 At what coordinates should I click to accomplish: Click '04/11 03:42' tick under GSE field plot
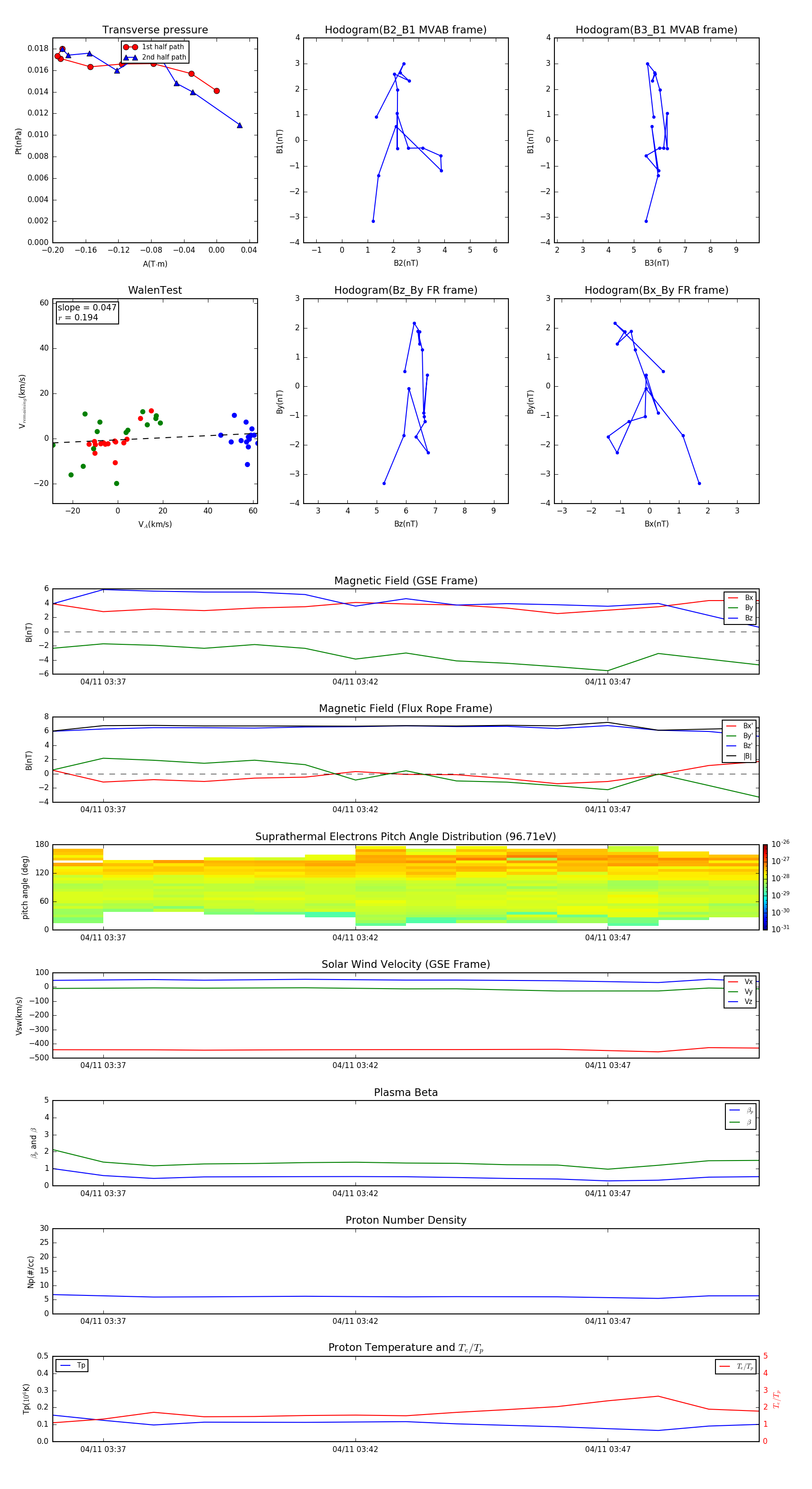tap(355, 682)
